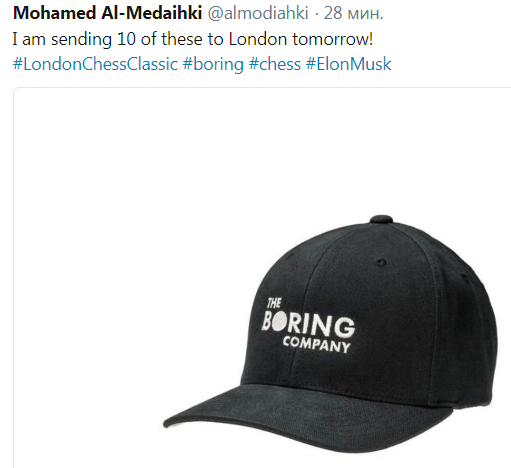Click the COMPANY word on the cap

point(316,345)
